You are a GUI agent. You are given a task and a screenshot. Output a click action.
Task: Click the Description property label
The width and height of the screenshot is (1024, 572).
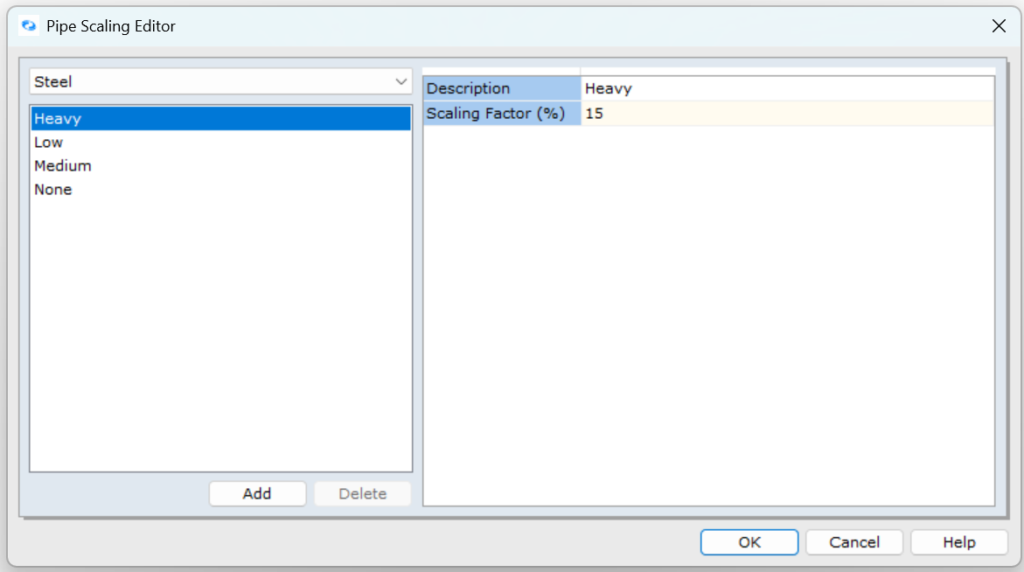pyautogui.click(x=502, y=88)
